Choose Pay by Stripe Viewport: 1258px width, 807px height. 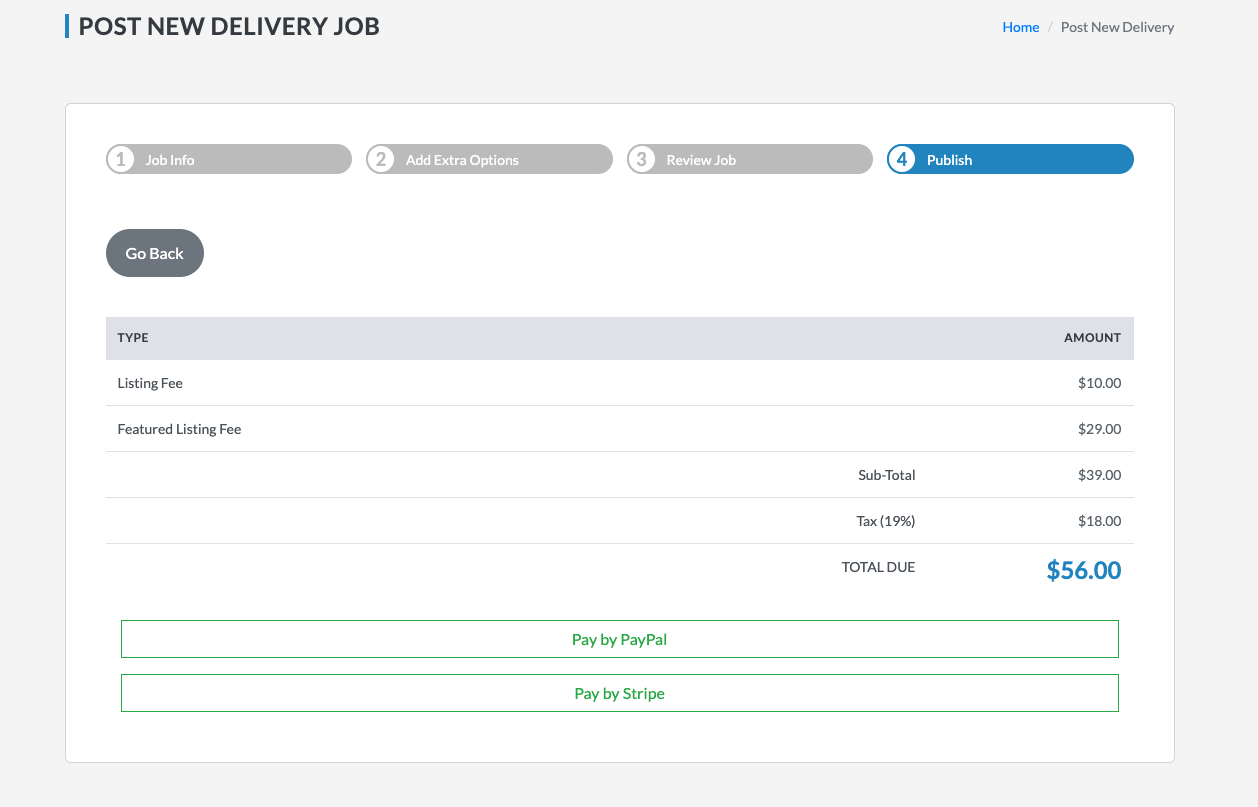[x=619, y=693]
